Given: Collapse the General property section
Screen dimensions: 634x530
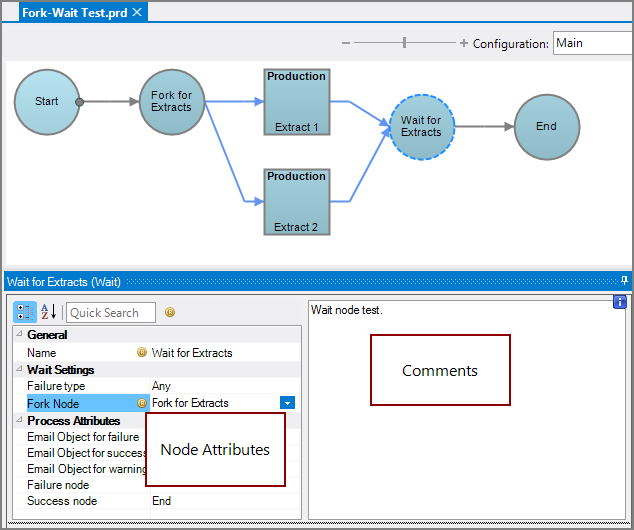Looking at the screenshot, I should pyautogui.click(x=19, y=336).
